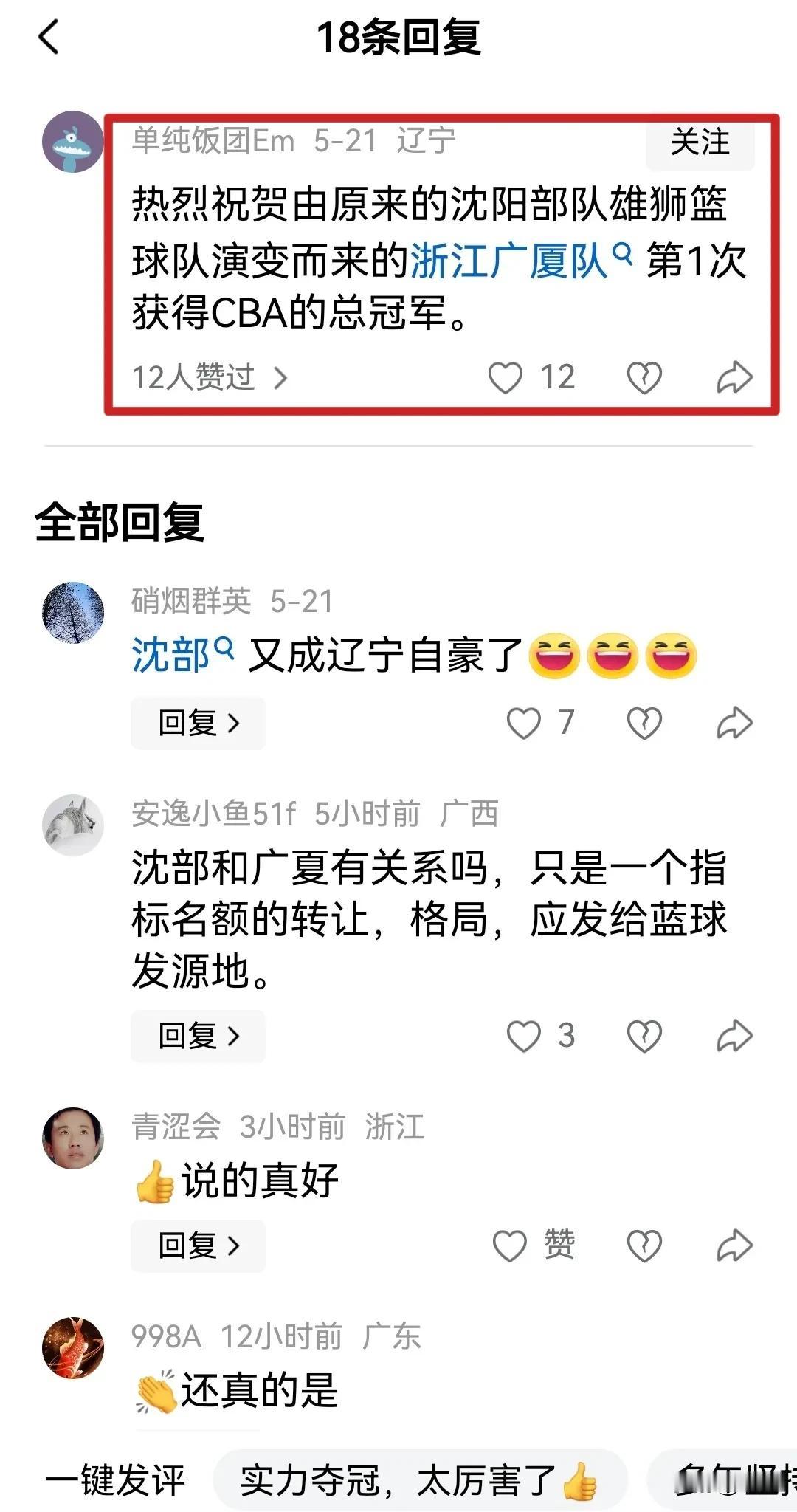This screenshot has width=797, height=1512.
Task: Like 硝烟群英's reply with 7 likes
Action: click(x=524, y=723)
